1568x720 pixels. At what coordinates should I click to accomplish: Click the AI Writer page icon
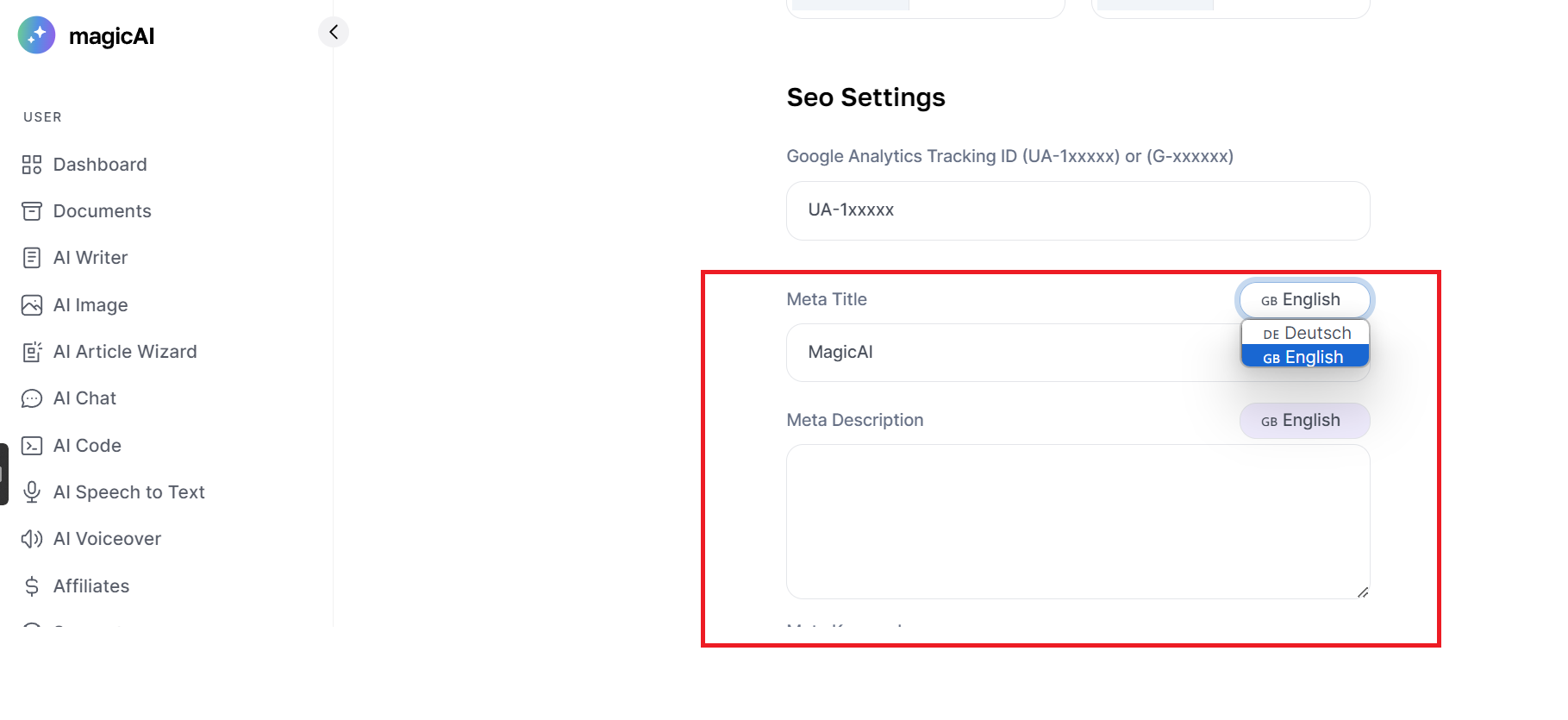pos(32,258)
